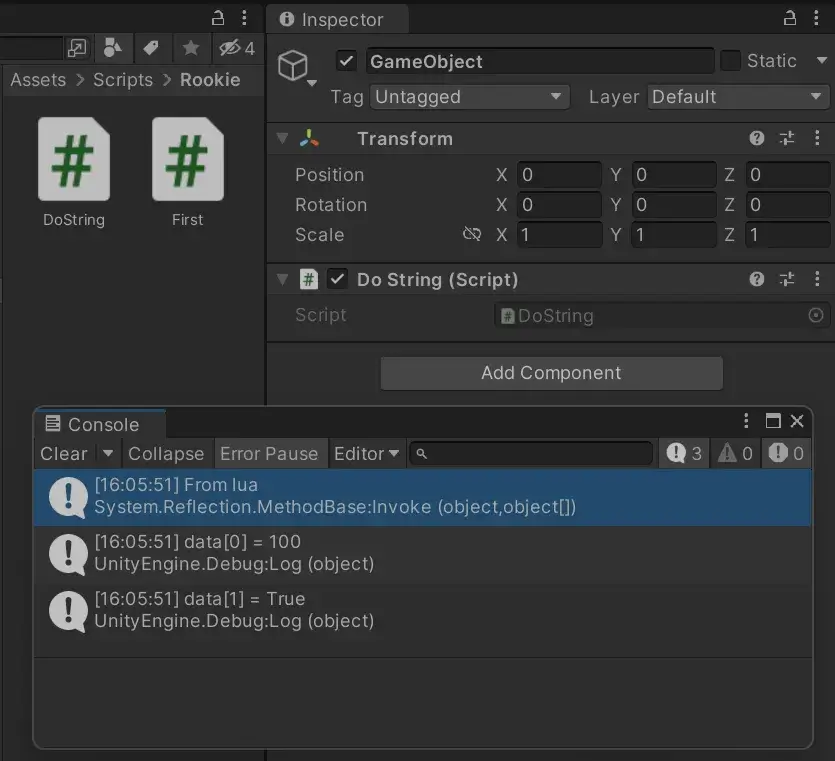Toggle error messages filter in console
Viewport: 835px width, 761px height.
pos(787,454)
